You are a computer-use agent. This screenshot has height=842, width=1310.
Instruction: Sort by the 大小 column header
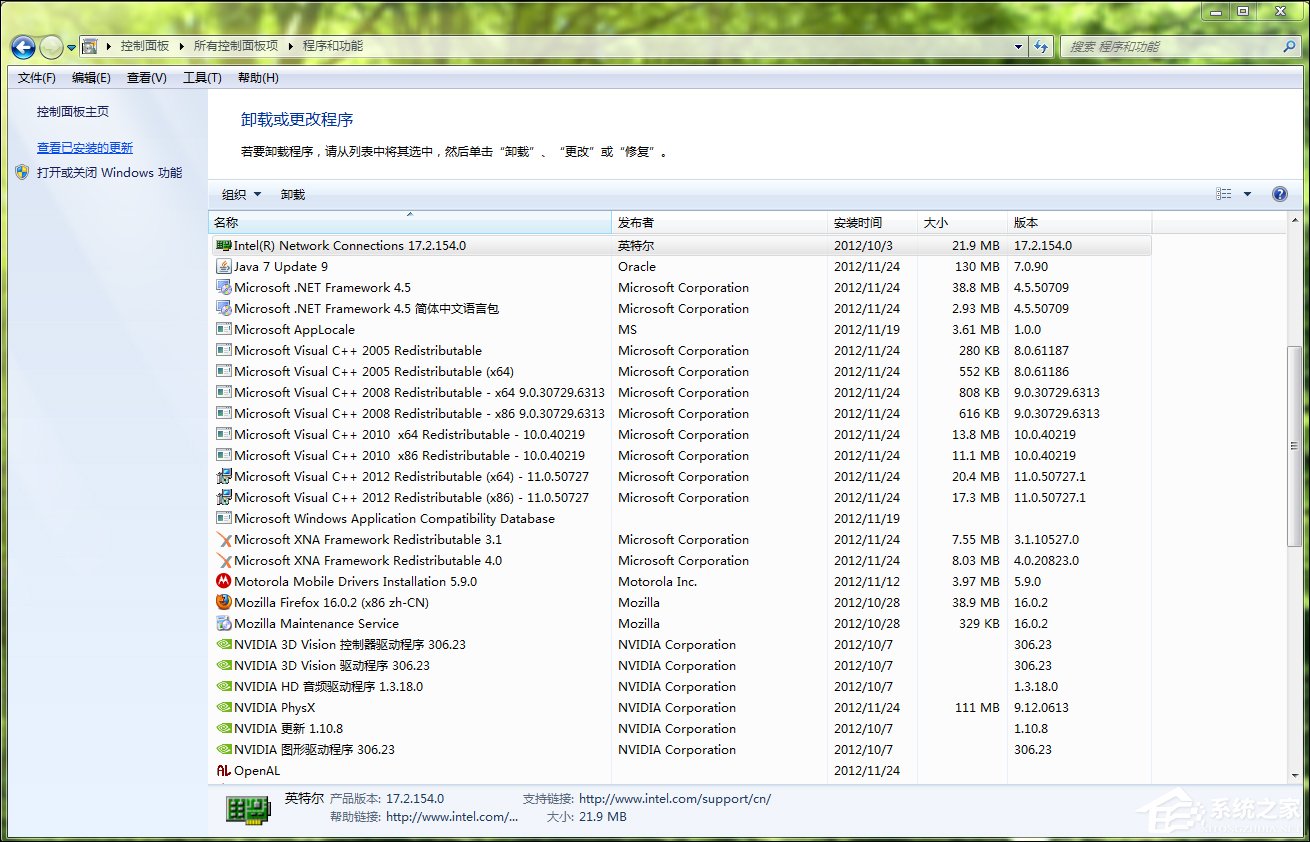pos(962,222)
